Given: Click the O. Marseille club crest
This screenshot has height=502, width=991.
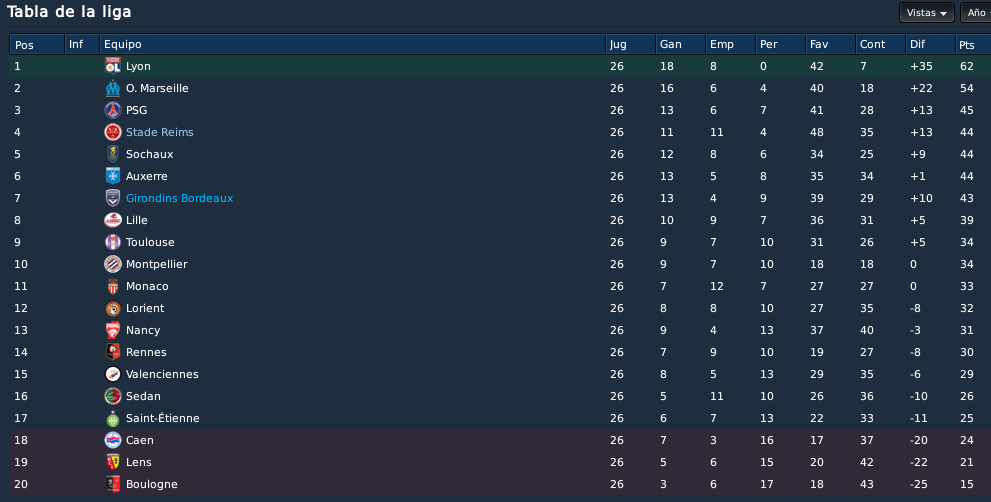Looking at the screenshot, I should click(x=112, y=88).
